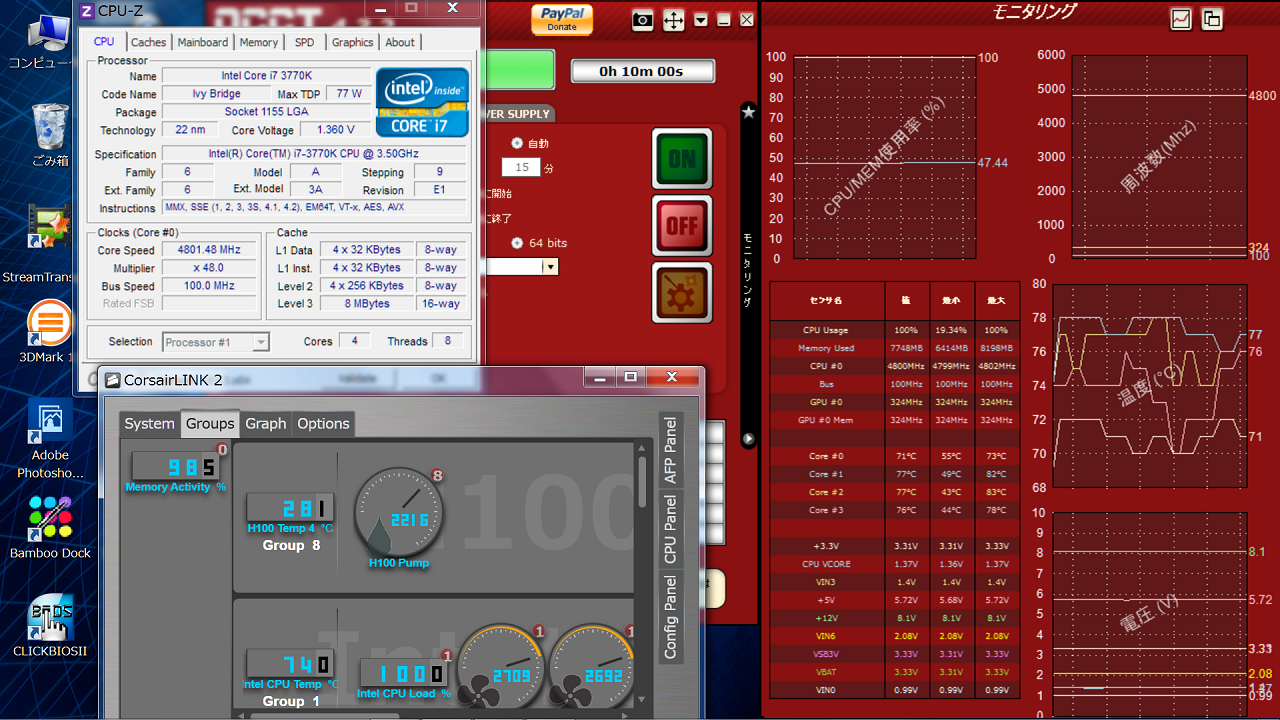
Task: Click the four-arrow move icon in OCCT
Action: tap(673, 20)
